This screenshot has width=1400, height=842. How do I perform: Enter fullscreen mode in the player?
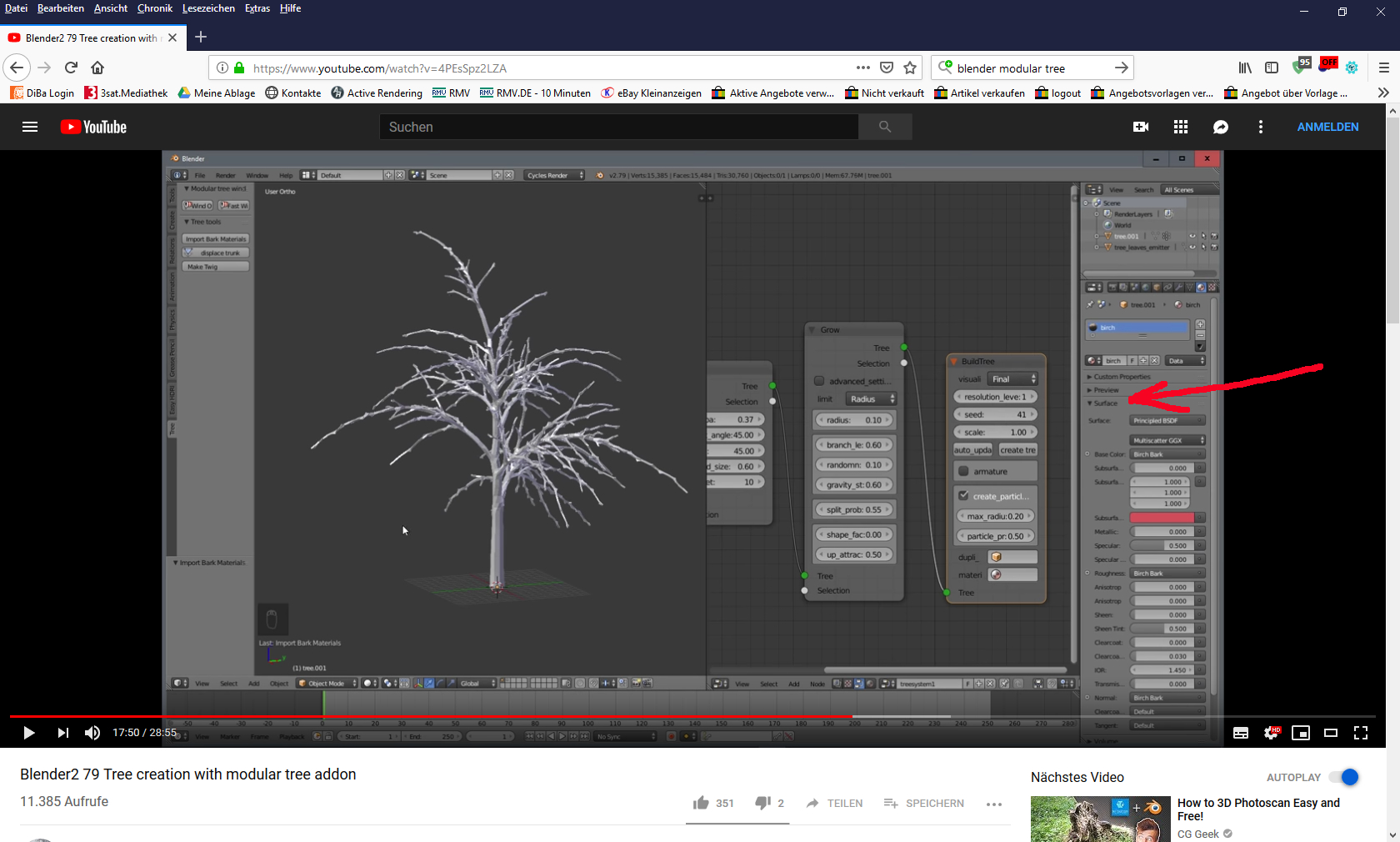[x=1361, y=733]
